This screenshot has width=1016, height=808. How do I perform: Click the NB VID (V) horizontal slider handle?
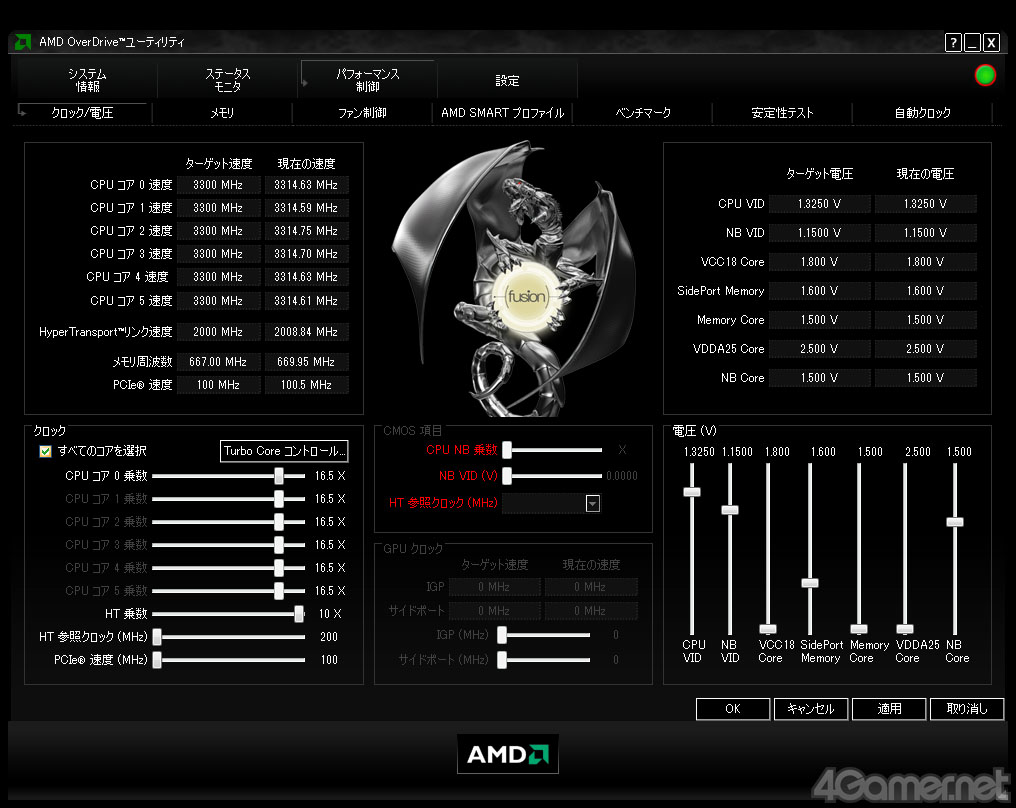(507, 476)
